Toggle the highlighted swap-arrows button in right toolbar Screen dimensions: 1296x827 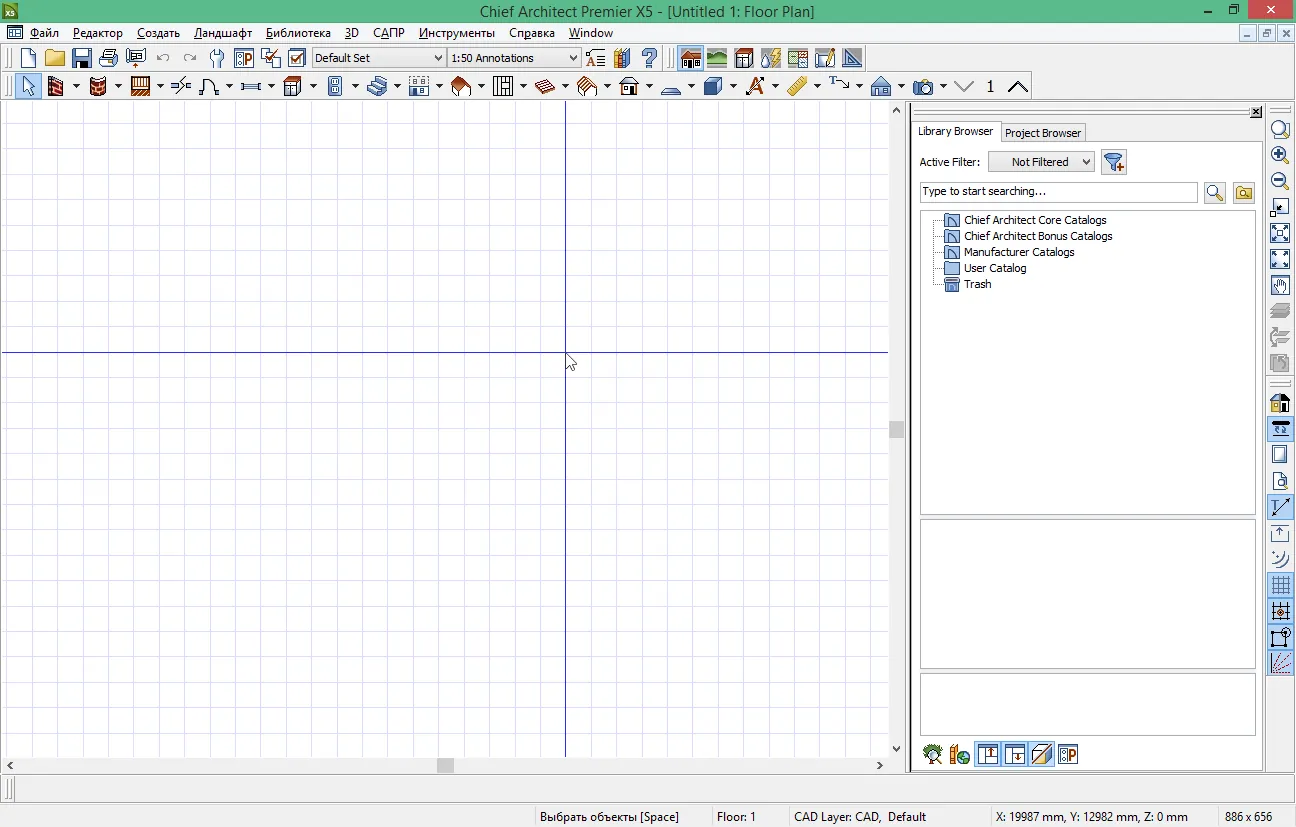tap(1279, 429)
